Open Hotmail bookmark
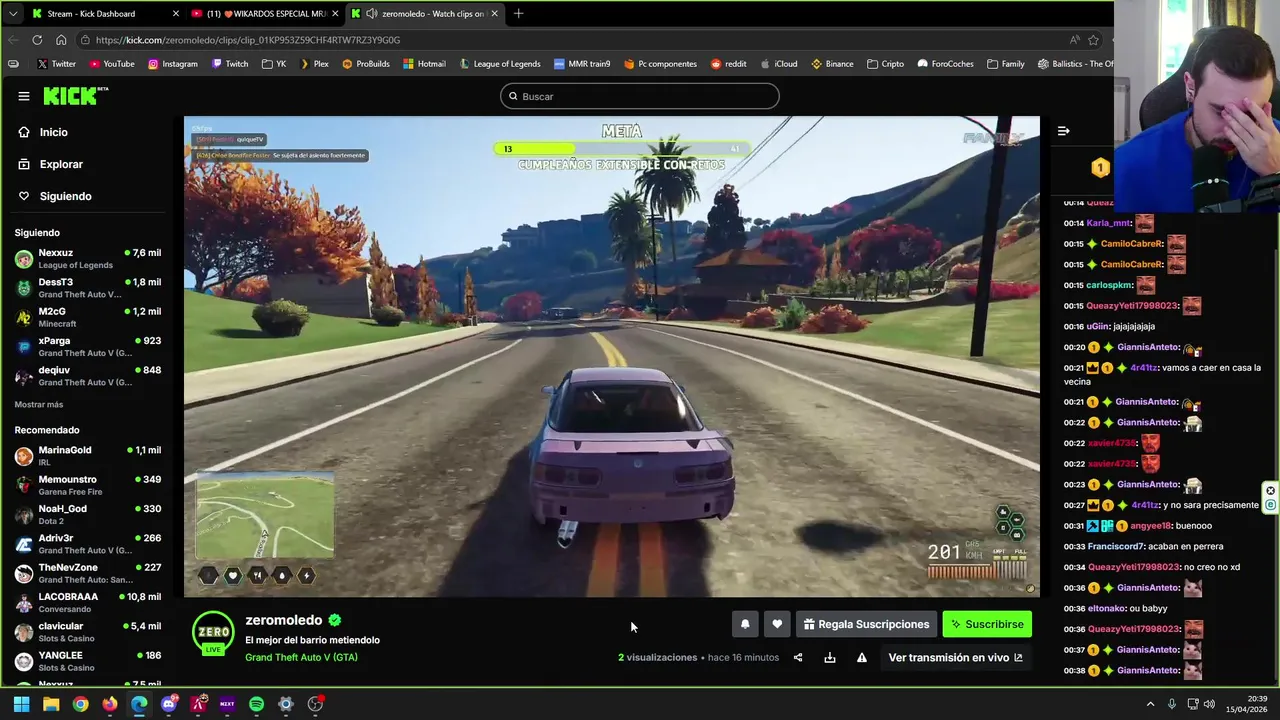1280x720 pixels. 425,64
